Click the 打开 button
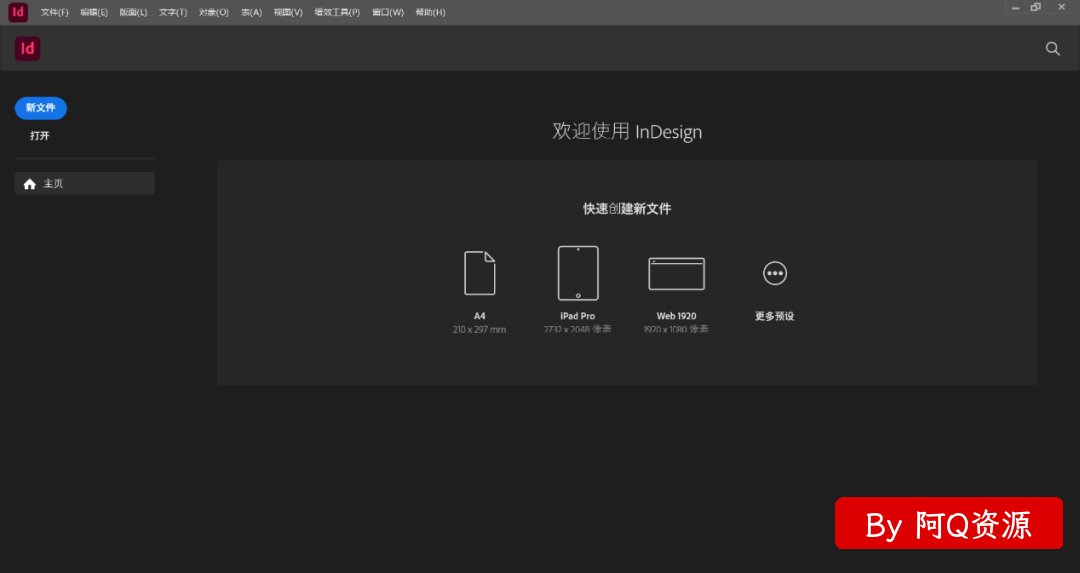Viewport: 1080px width, 573px height. tap(40, 136)
